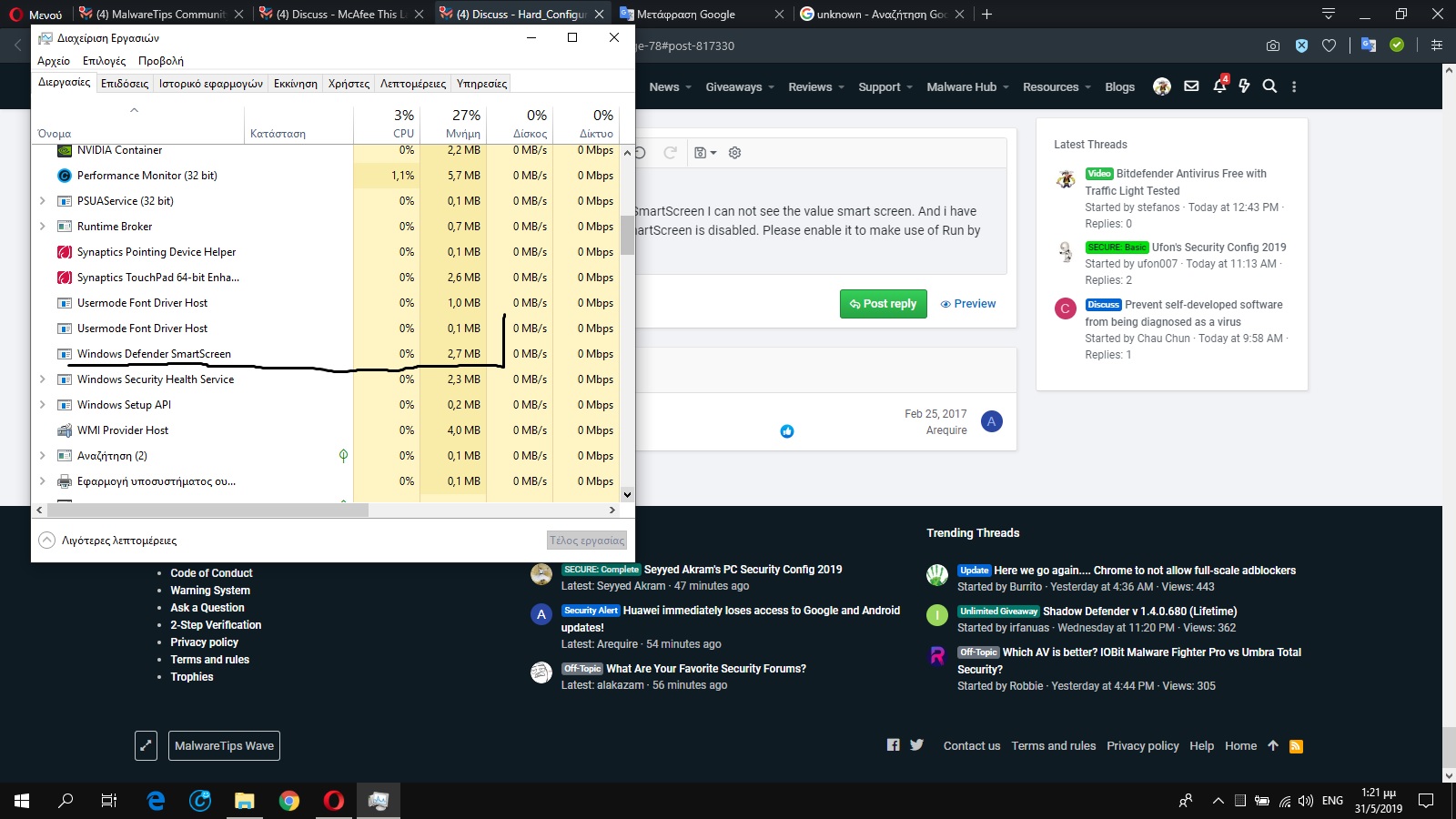Click the Preview link beside Post reply
The image size is (1456, 819).
[x=968, y=304]
